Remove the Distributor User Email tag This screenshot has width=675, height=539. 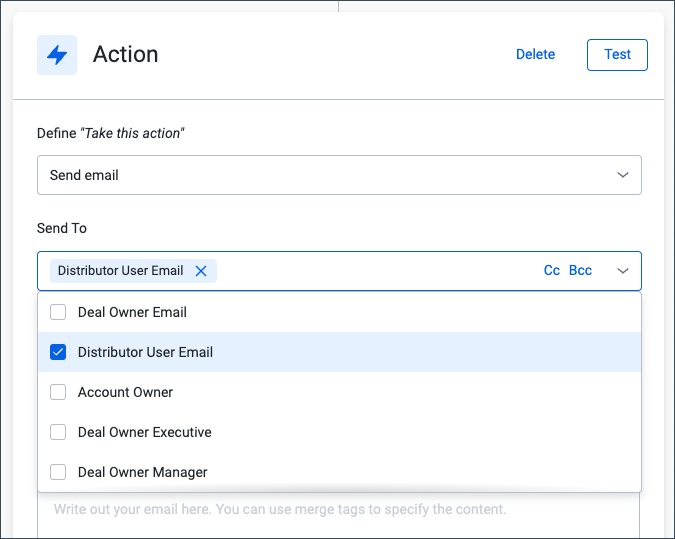(x=201, y=271)
